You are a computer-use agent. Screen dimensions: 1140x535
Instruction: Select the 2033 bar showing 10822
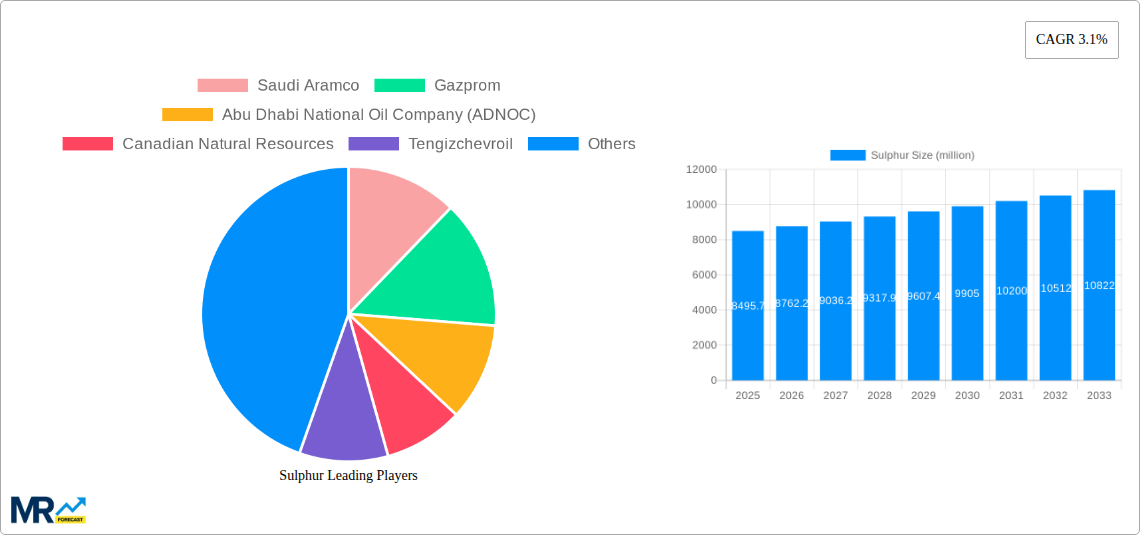click(1098, 285)
